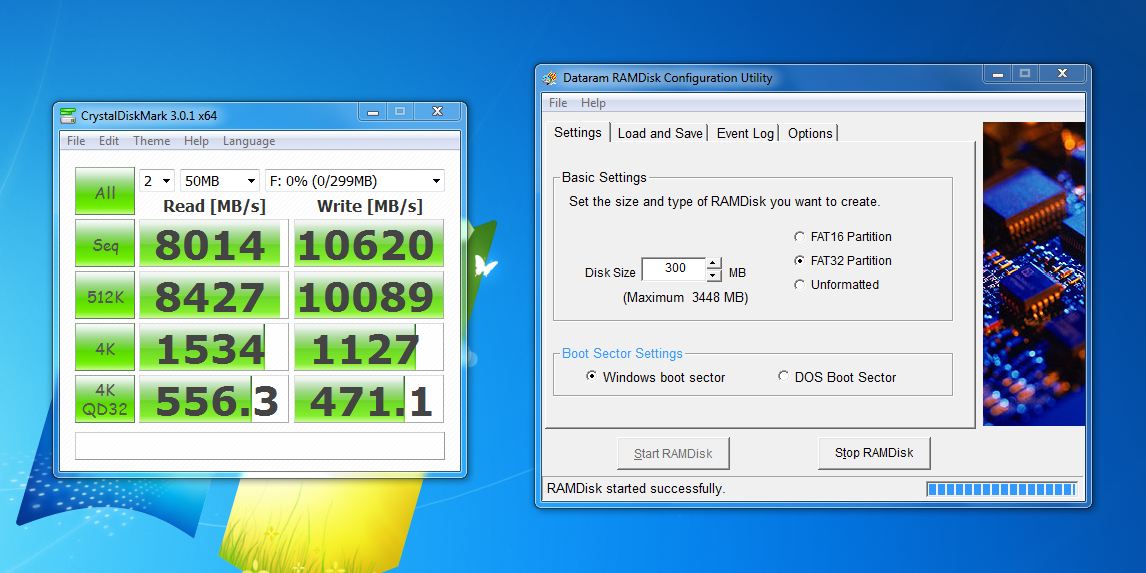1146x573 pixels.
Task: Click the circuit board image in RAMDisk utility
Action: coord(1033,273)
